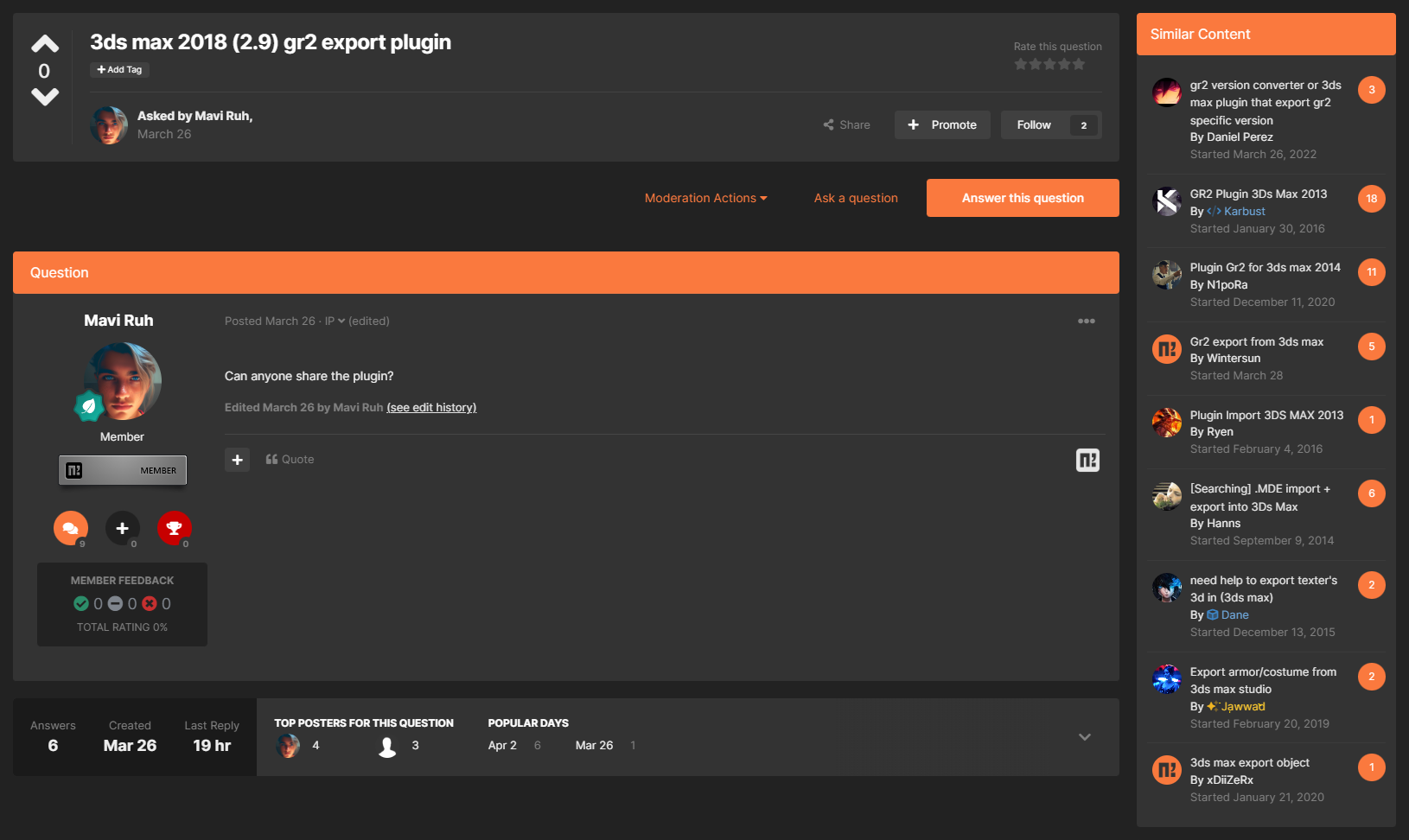Open the gr2 version converter topic

[1266, 103]
